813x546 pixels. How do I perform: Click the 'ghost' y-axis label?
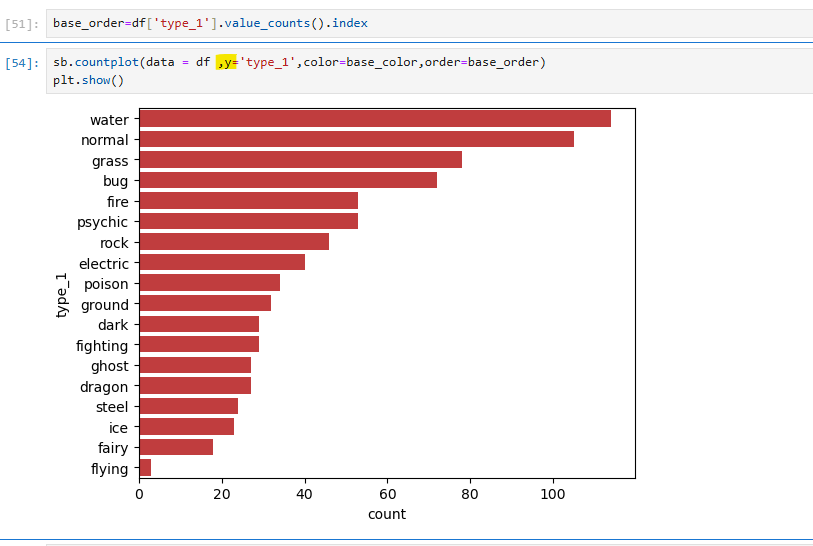109,366
